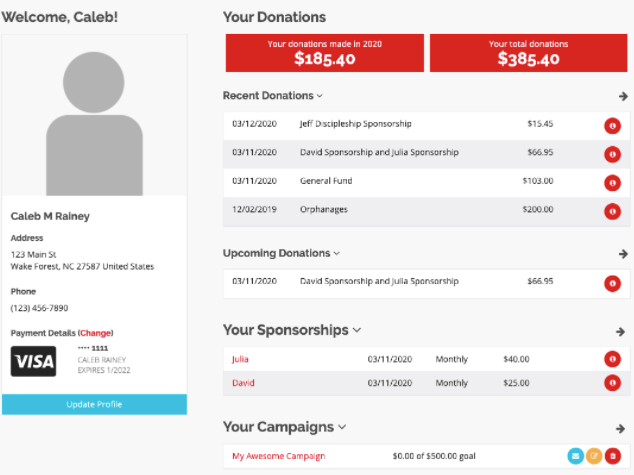634x475 pixels.
Task: Open the My Awesome Campaign link
Action: point(279,456)
